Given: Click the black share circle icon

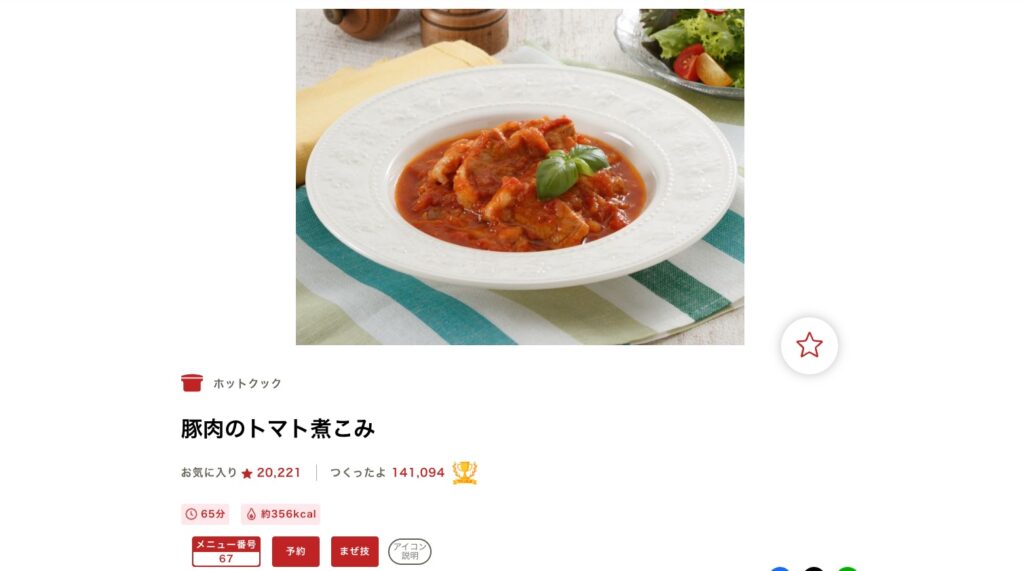Looking at the screenshot, I should tap(814, 568).
